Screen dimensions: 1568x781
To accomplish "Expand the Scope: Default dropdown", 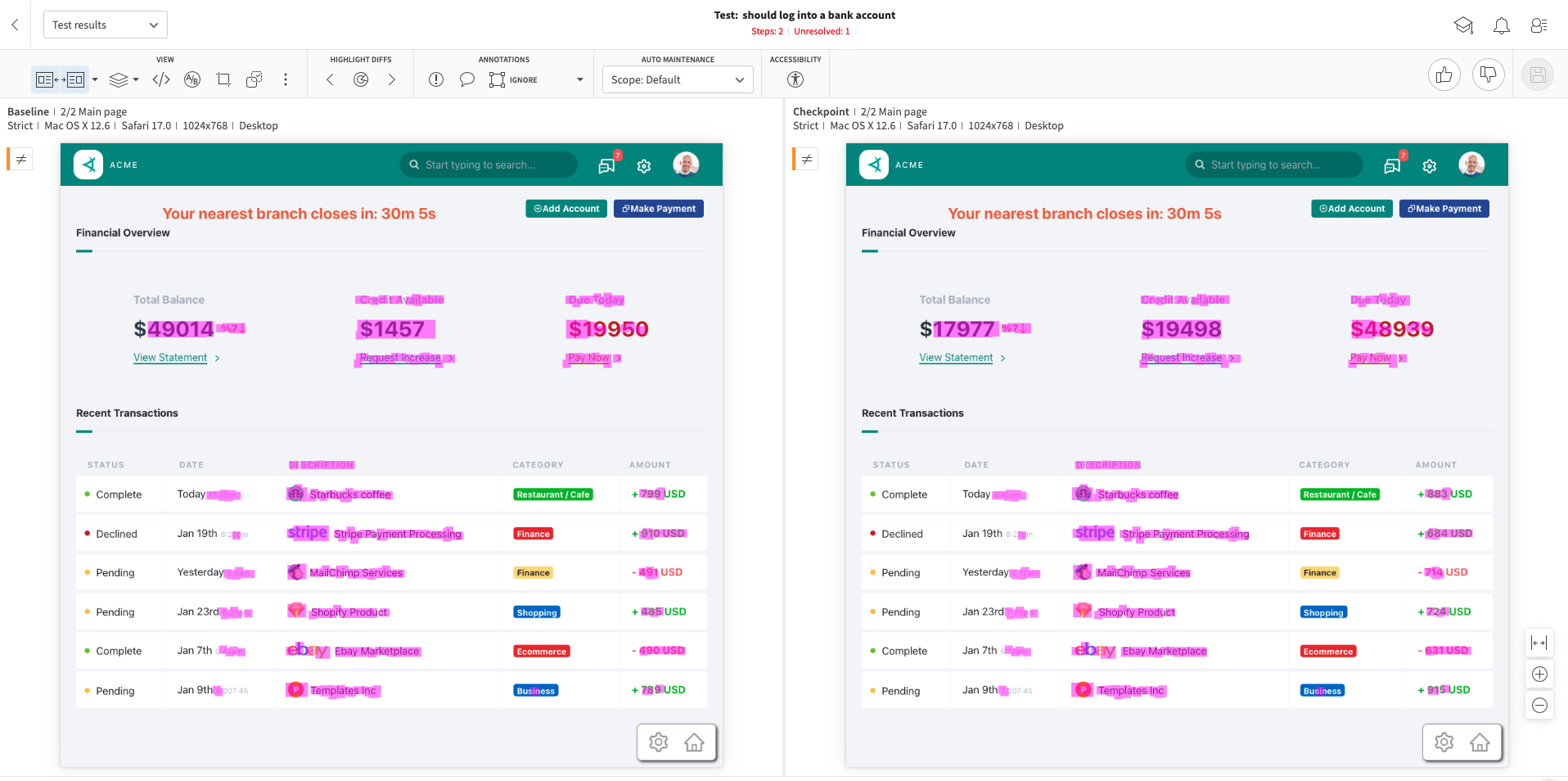I will tap(677, 79).
